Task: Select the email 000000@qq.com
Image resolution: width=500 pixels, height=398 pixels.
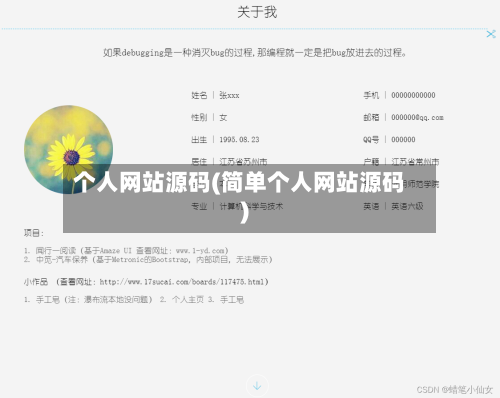Action: 417,118
